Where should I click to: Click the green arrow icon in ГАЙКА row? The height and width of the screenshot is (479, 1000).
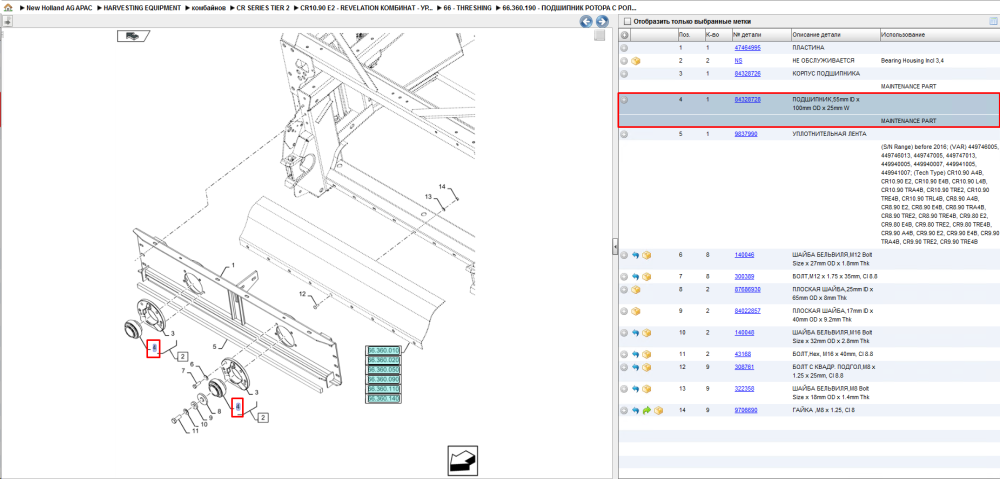point(647,411)
